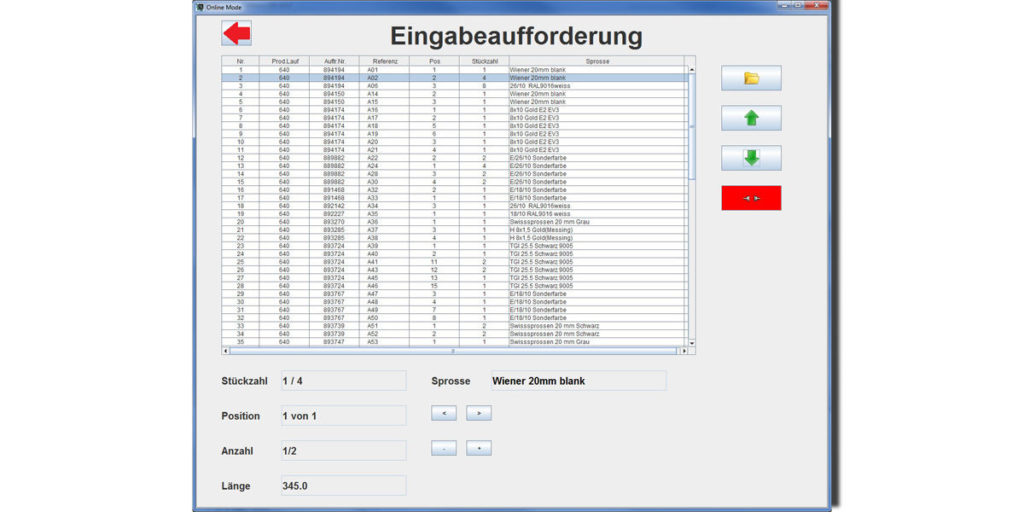The width and height of the screenshot is (1024, 512).
Task: Select row with Referenz A38
Action: 455,238
